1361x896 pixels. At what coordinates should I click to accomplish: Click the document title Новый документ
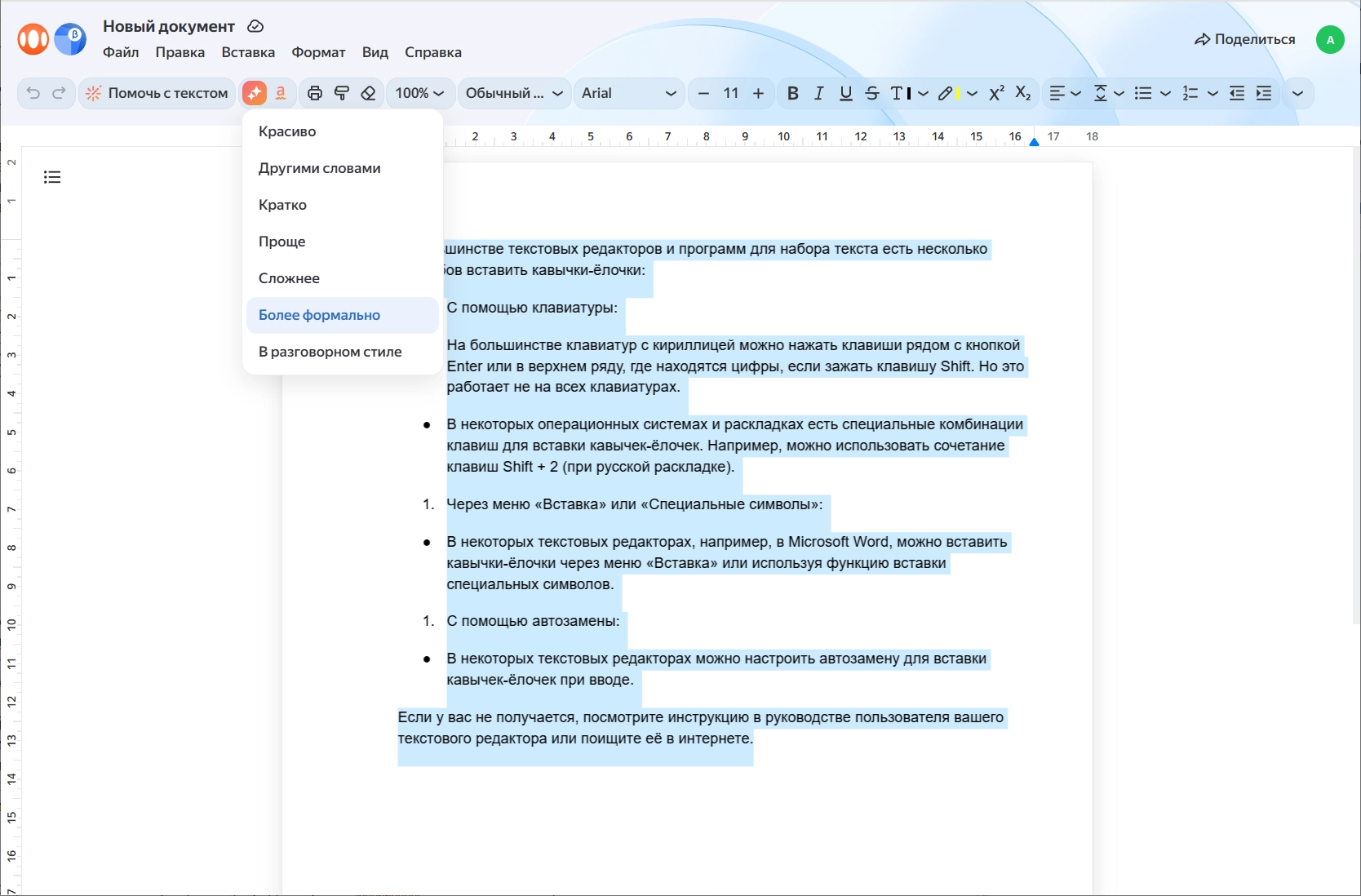point(169,26)
